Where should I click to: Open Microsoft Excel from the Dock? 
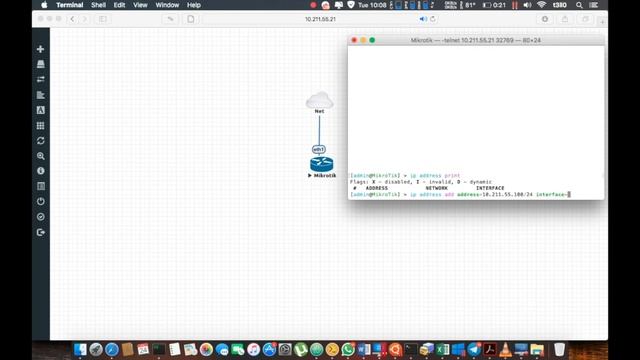point(442,349)
